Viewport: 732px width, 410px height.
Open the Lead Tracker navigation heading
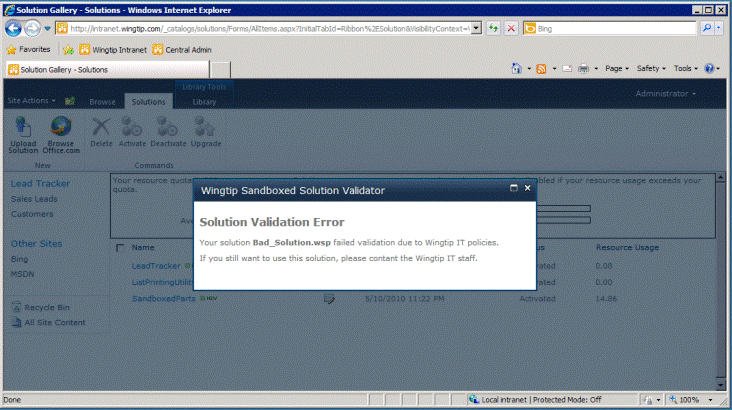pos(40,184)
